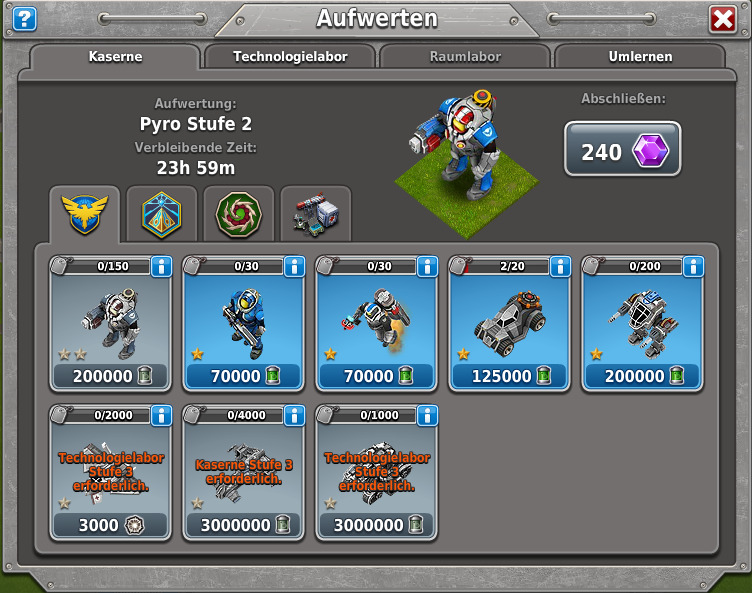This screenshot has height=593, width=752.
Task: Select the supply crates equipment tab
Action: tap(316, 214)
